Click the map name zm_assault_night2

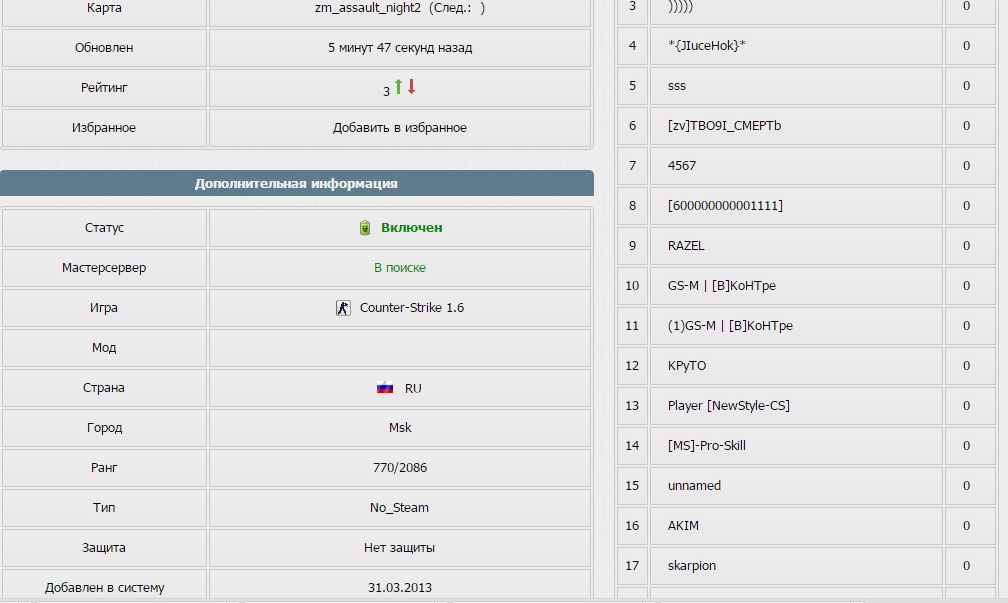[x=368, y=8]
